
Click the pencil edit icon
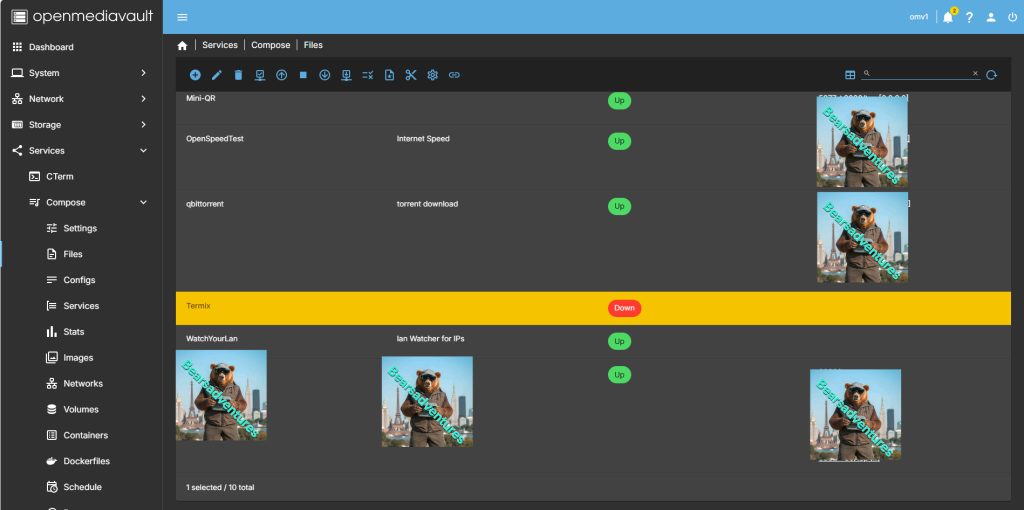coord(217,75)
